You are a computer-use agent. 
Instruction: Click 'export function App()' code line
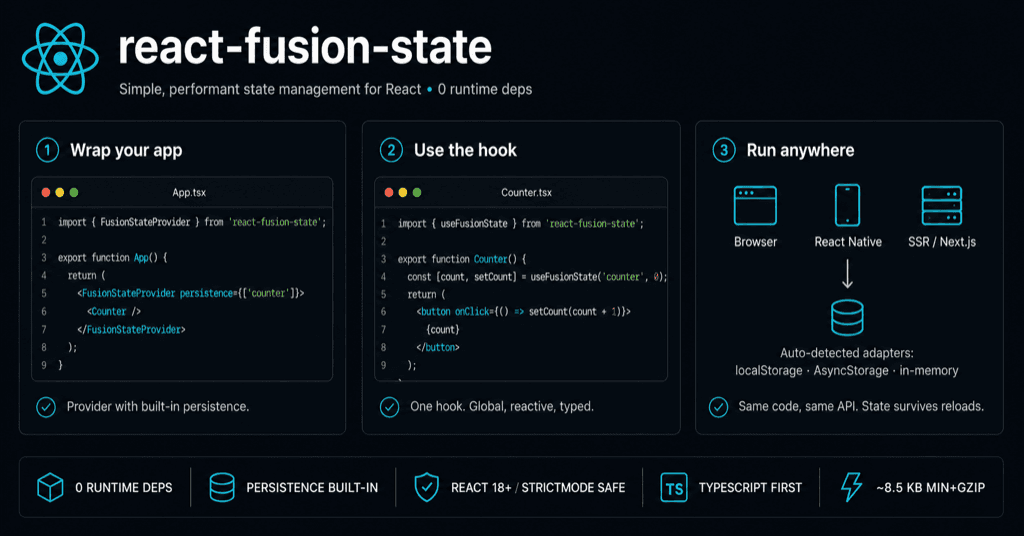point(112,258)
